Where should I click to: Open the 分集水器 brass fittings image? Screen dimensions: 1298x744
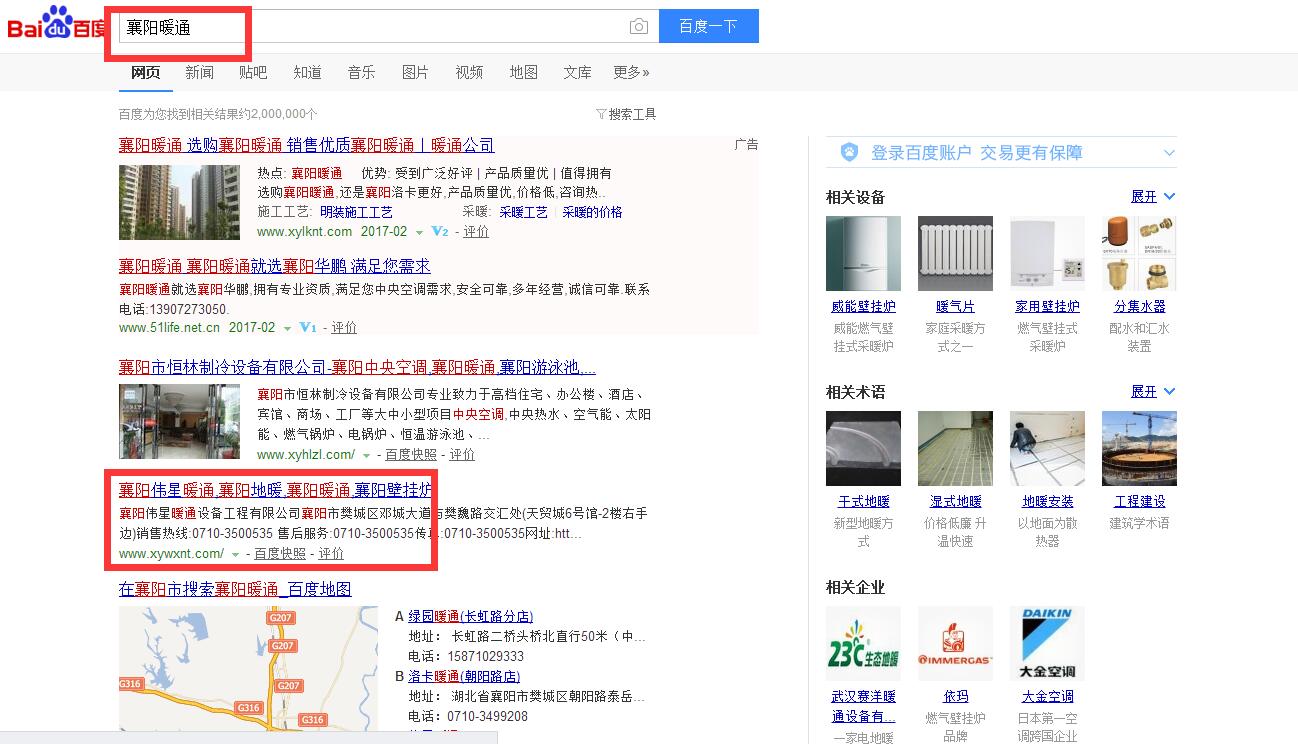(1139, 253)
